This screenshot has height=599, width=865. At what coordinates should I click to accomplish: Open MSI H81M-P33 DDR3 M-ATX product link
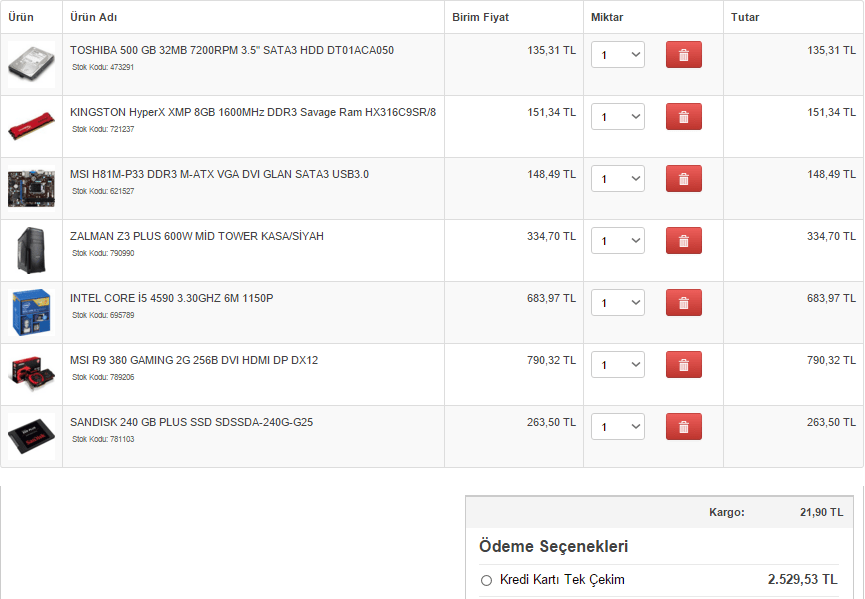tap(219, 174)
